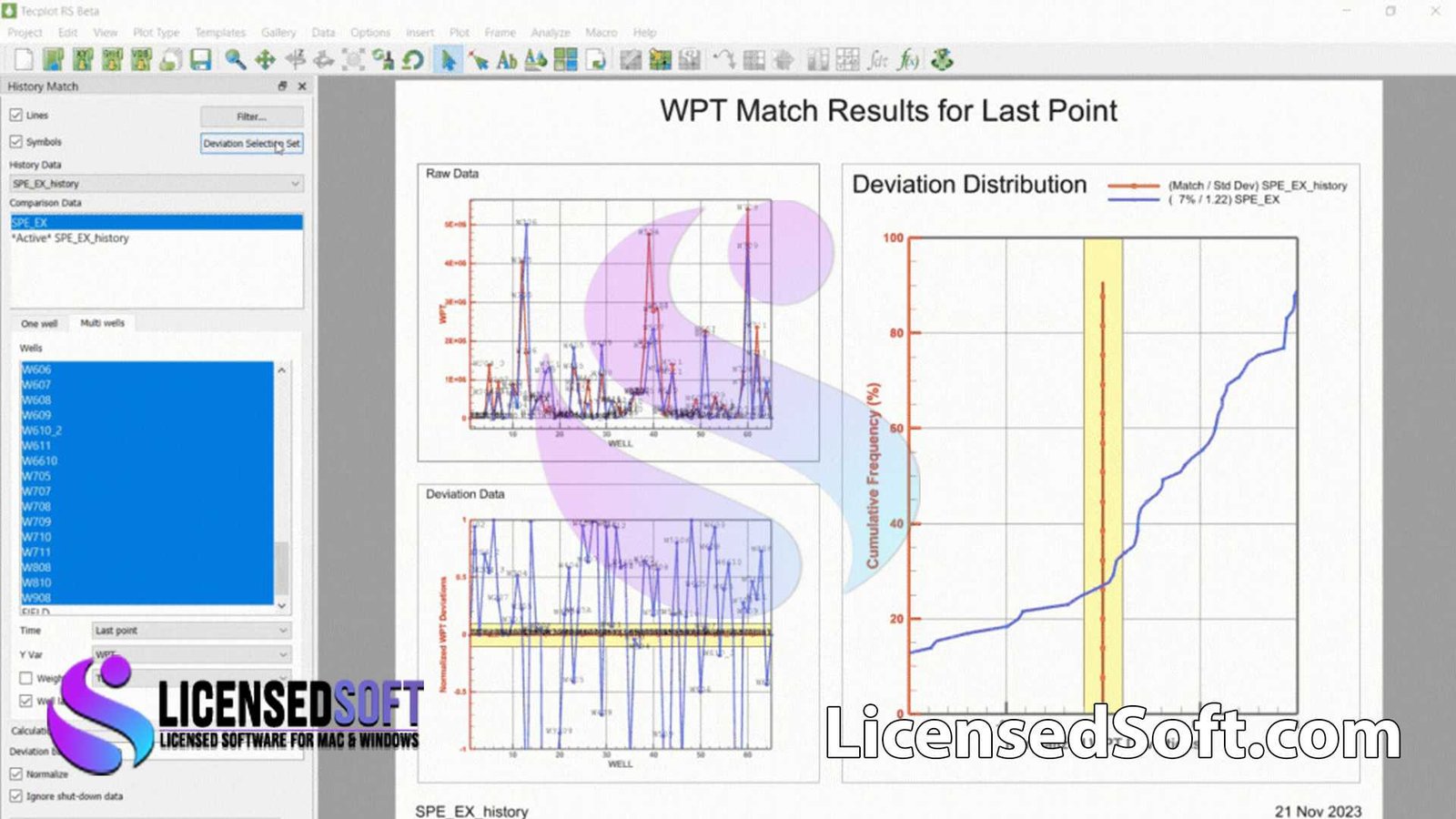1456x819 pixels.
Task: Click the New document icon in toolbar
Action: pos(24,60)
